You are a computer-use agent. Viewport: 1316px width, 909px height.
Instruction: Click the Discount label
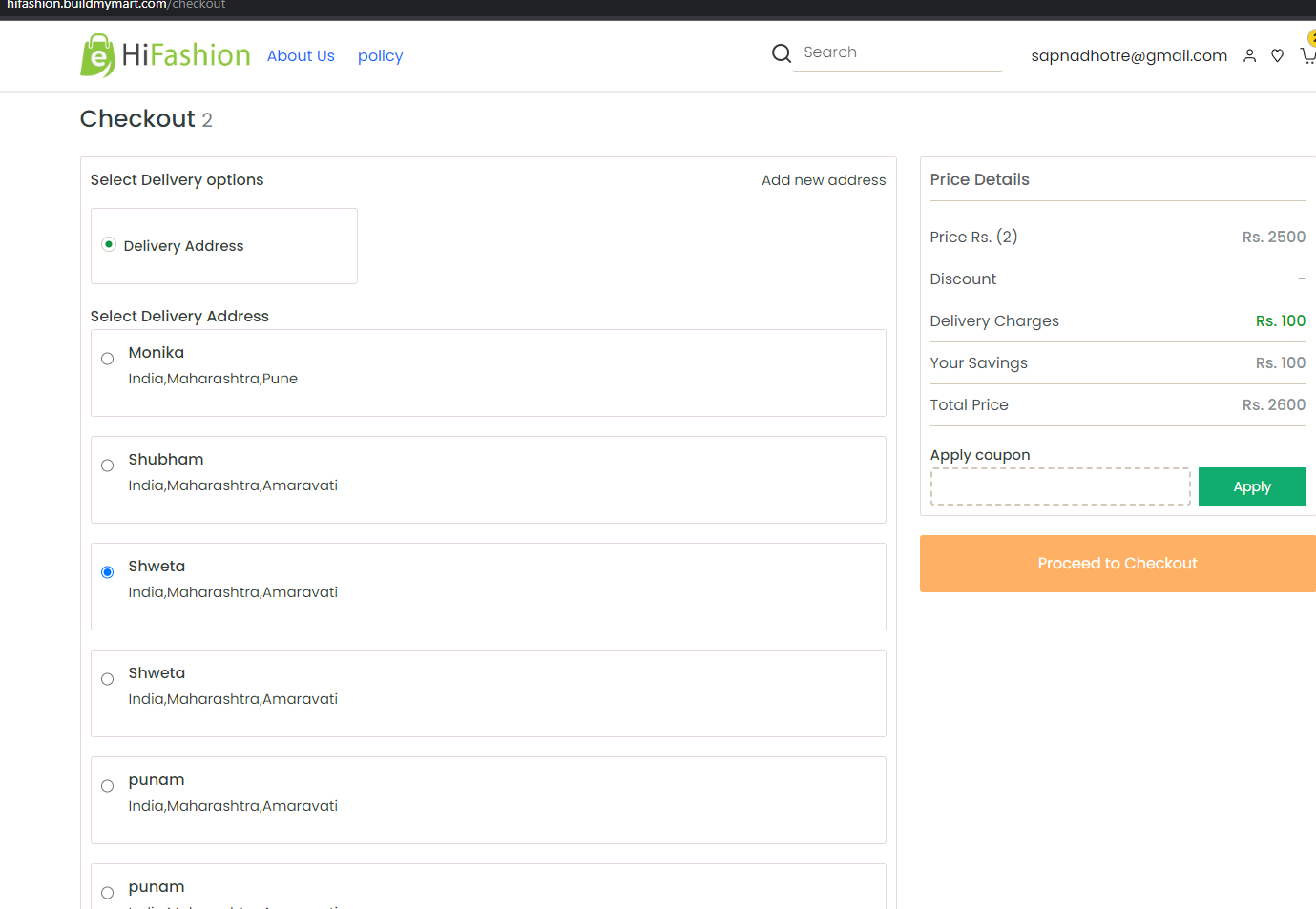pyautogui.click(x=963, y=279)
